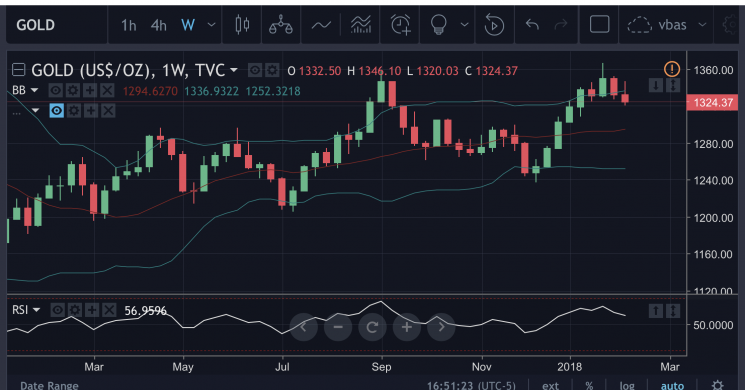Reset the chart view with the circular arrow
Screen dimensions: 745x390
(372, 327)
